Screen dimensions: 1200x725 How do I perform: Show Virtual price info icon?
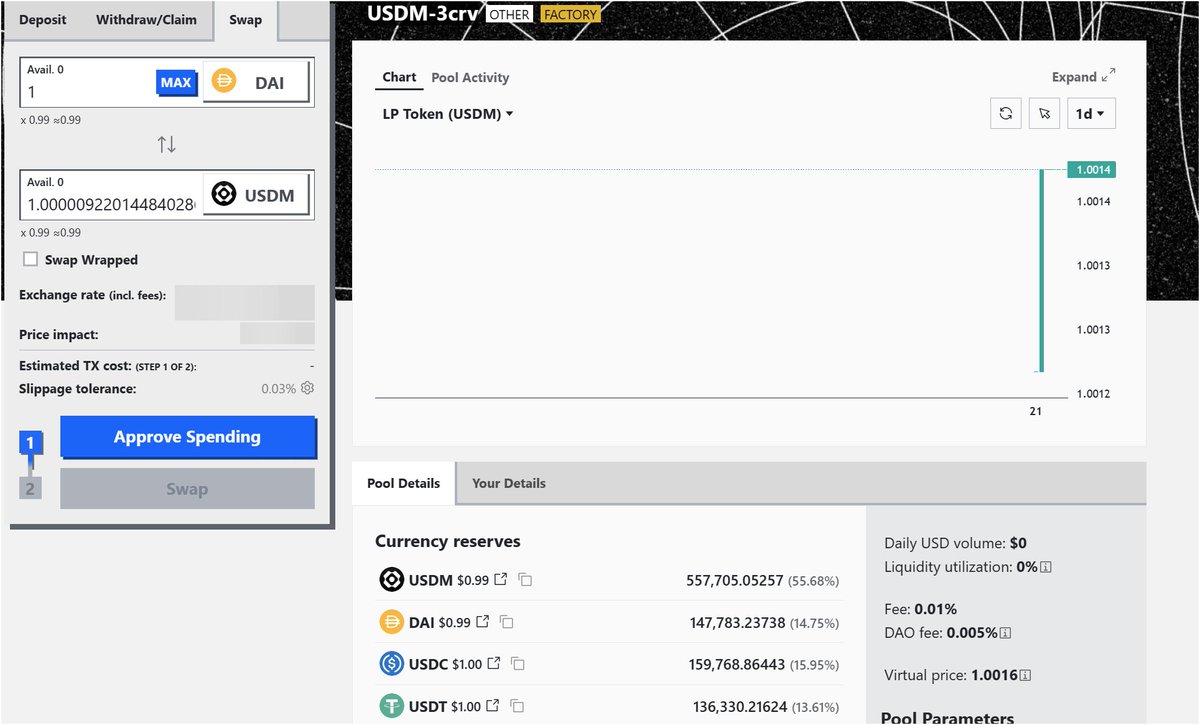pyautogui.click(x=1025, y=676)
